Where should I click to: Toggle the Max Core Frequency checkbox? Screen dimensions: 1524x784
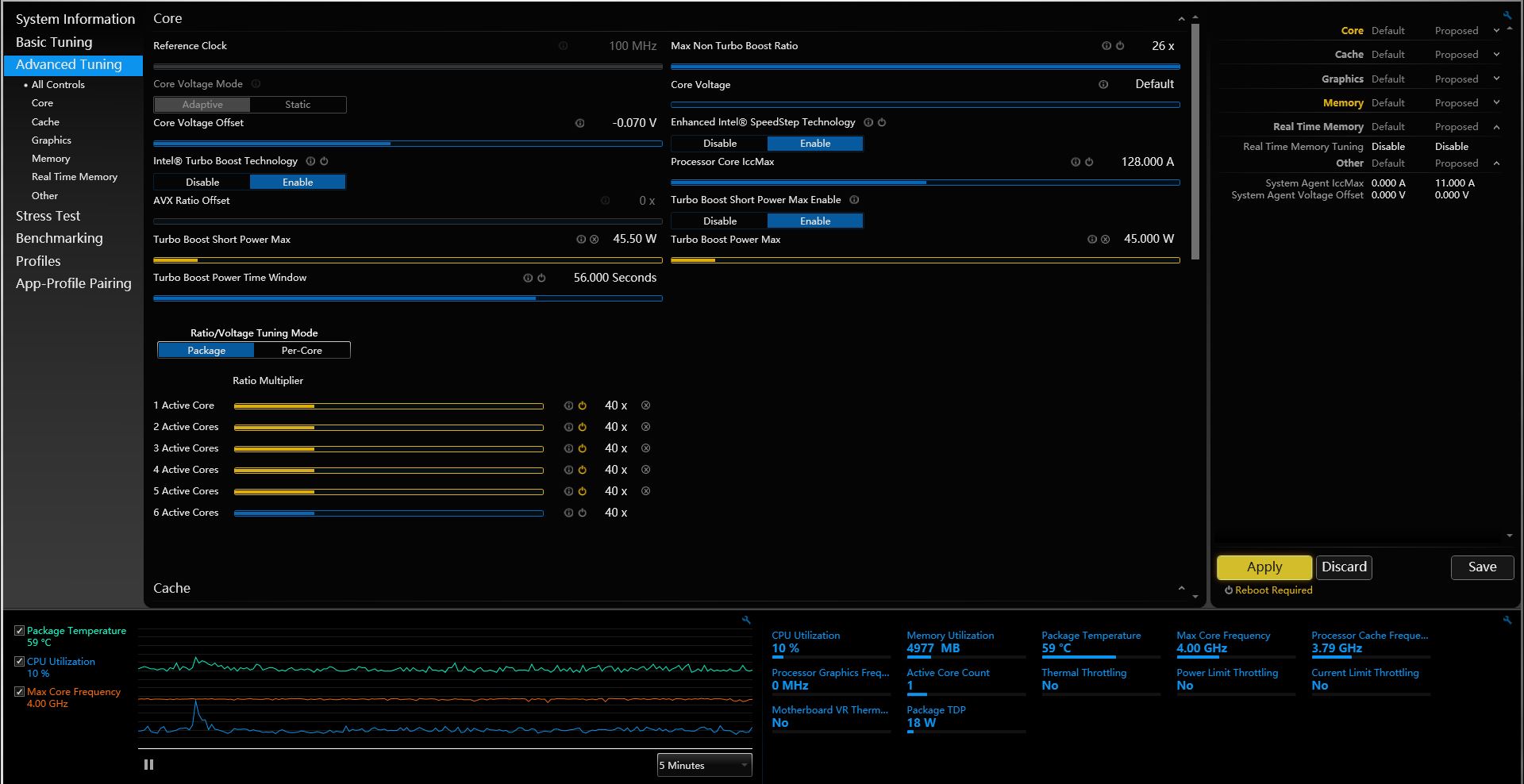tap(20, 692)
